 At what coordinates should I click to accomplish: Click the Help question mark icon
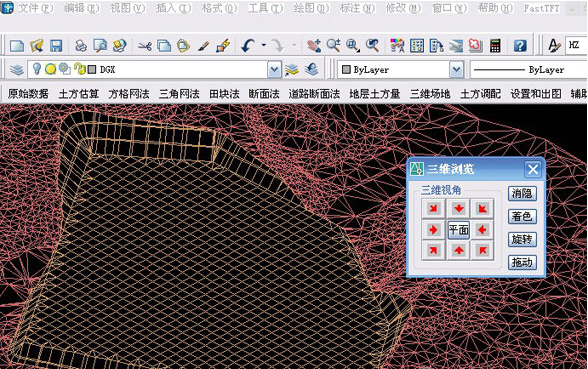click(520, 46)
